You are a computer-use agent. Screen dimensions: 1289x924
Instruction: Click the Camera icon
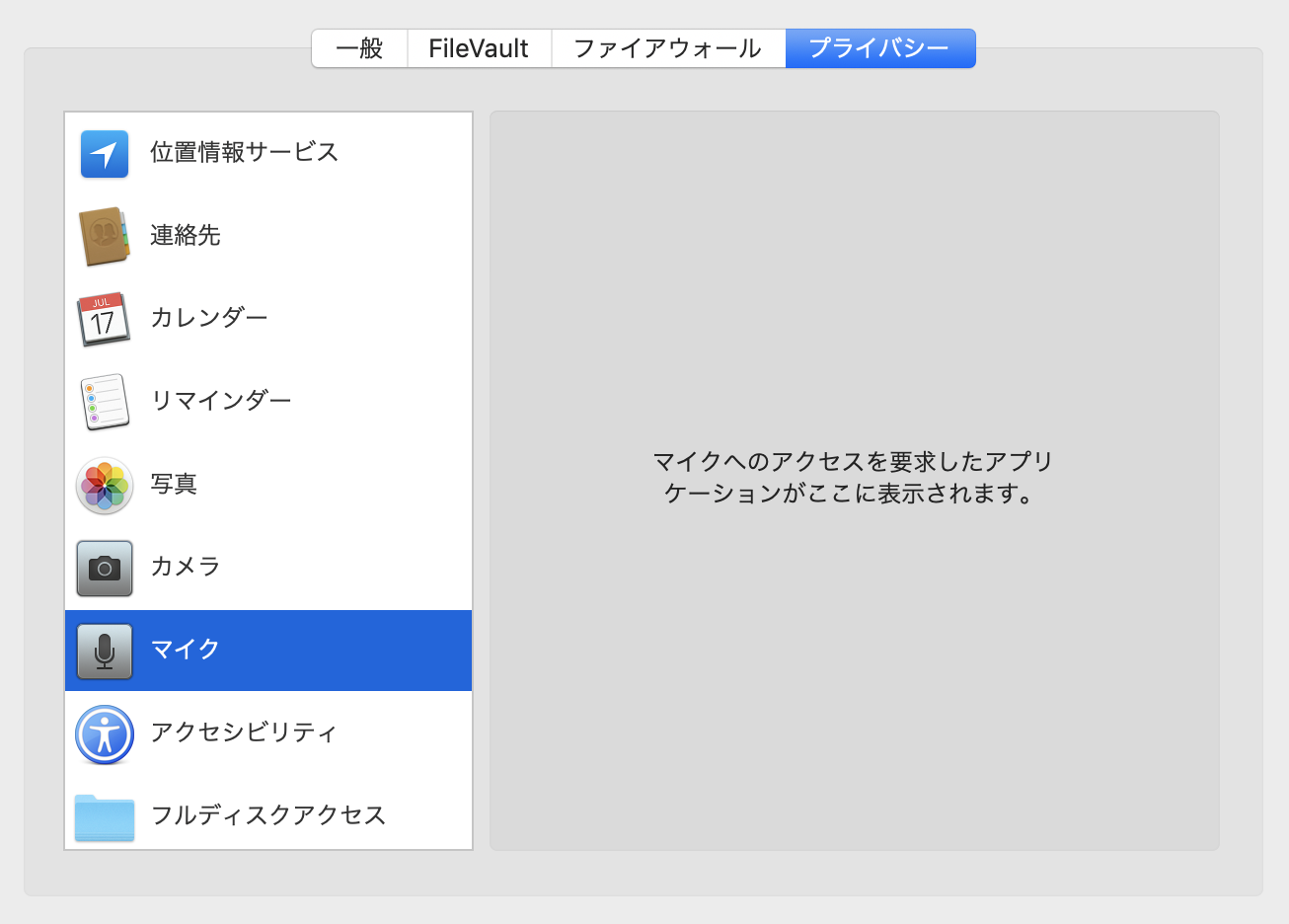(105, 568)
